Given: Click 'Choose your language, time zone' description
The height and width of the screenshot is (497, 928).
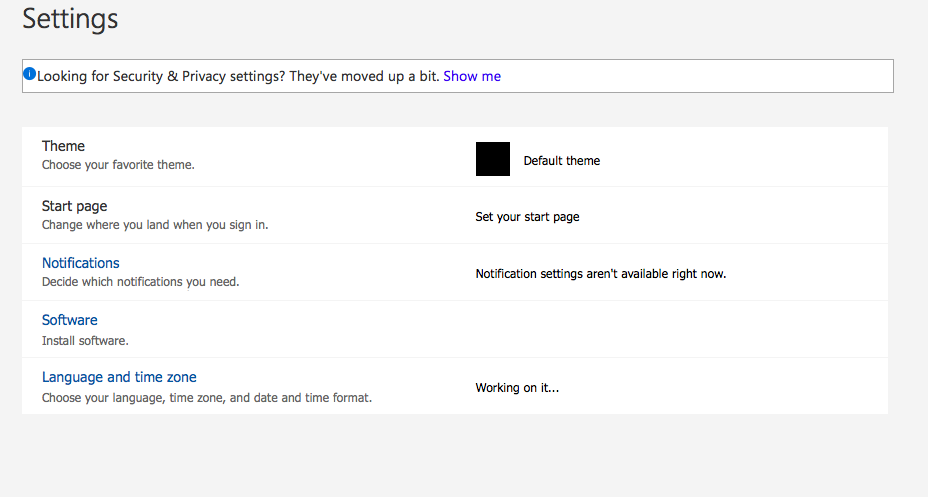Looking at the screenshot, I should [207, 398].
